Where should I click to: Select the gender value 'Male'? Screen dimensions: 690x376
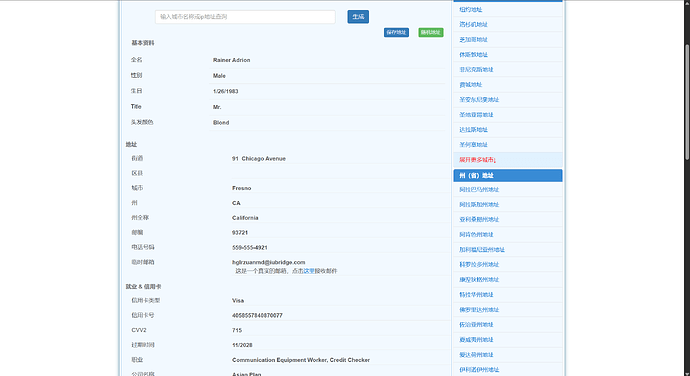219,76
